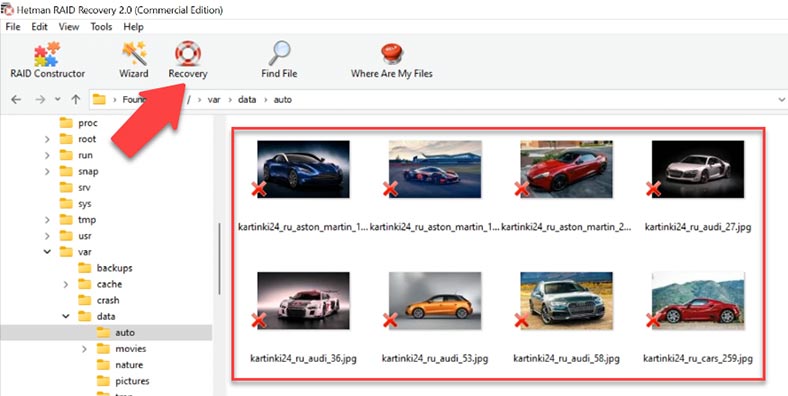
Task: Select the silver Audi 27 thumbnail
Action: (x=698, y=169)
